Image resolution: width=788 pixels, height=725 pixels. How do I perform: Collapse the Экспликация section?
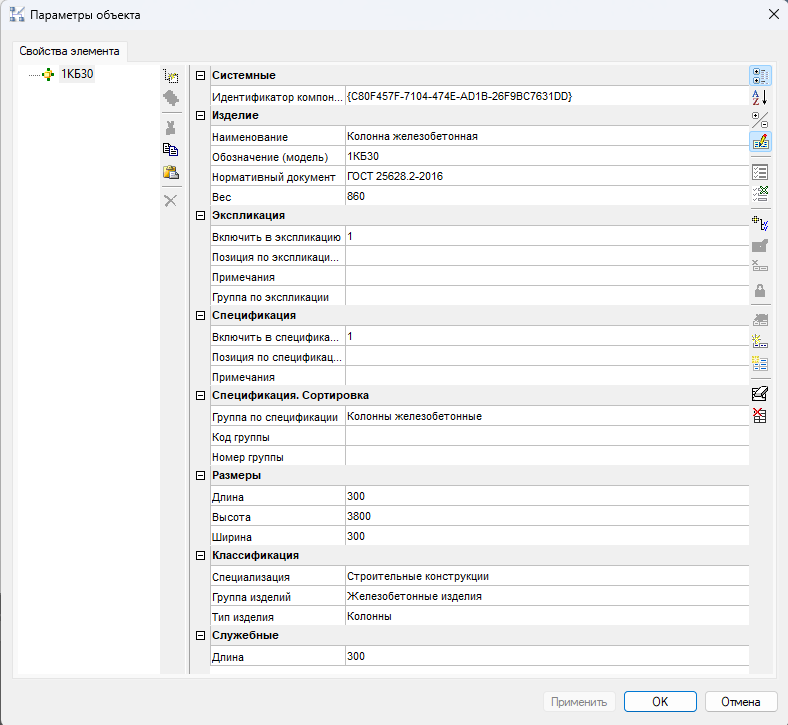pos(201,215)
